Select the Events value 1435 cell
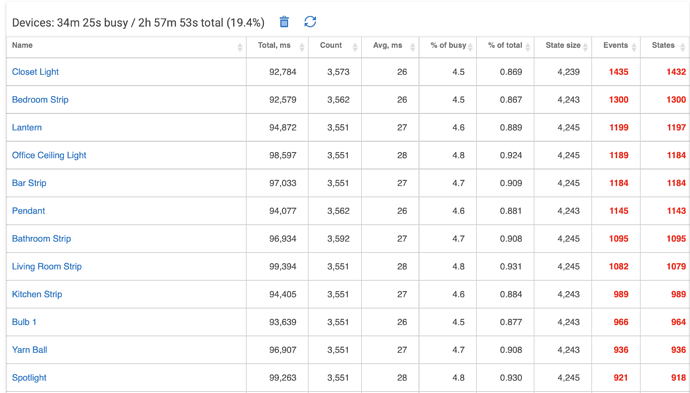Image resolution: width=690 pixels, height=393 pixels. (x=618, y=72)
